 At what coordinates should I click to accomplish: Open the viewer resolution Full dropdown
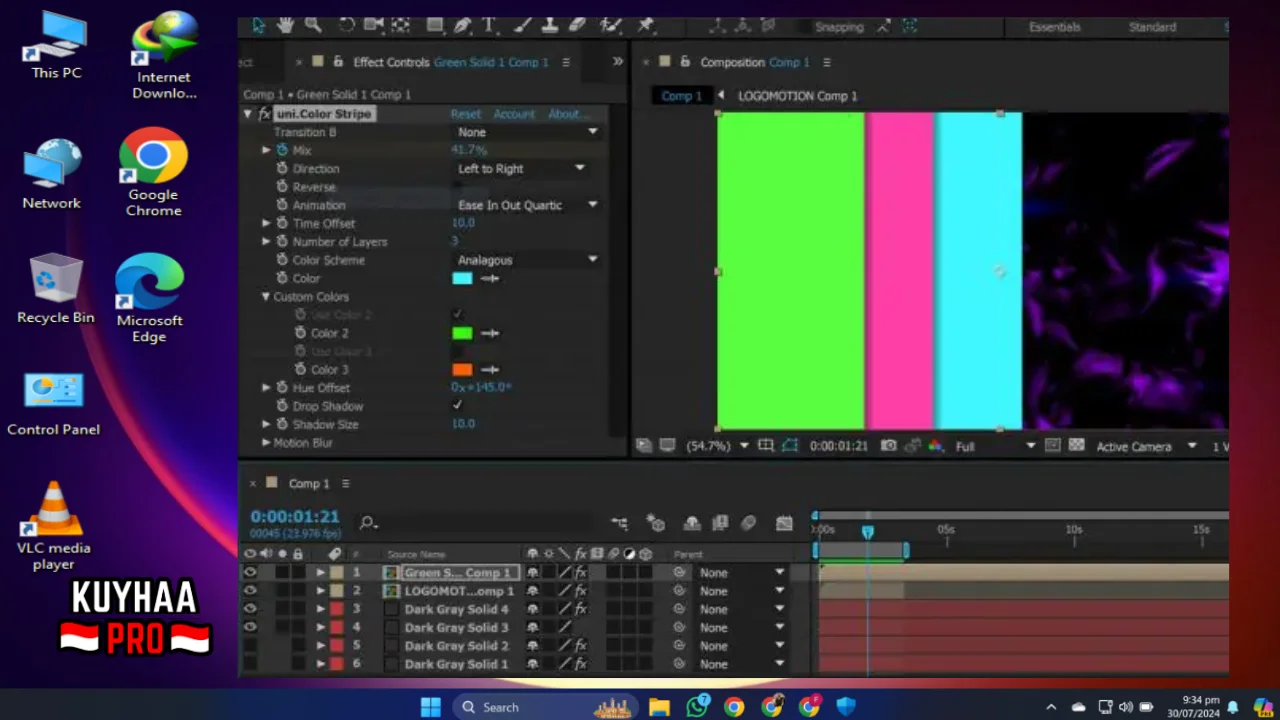pyautogui.click(x=995, y=446)
